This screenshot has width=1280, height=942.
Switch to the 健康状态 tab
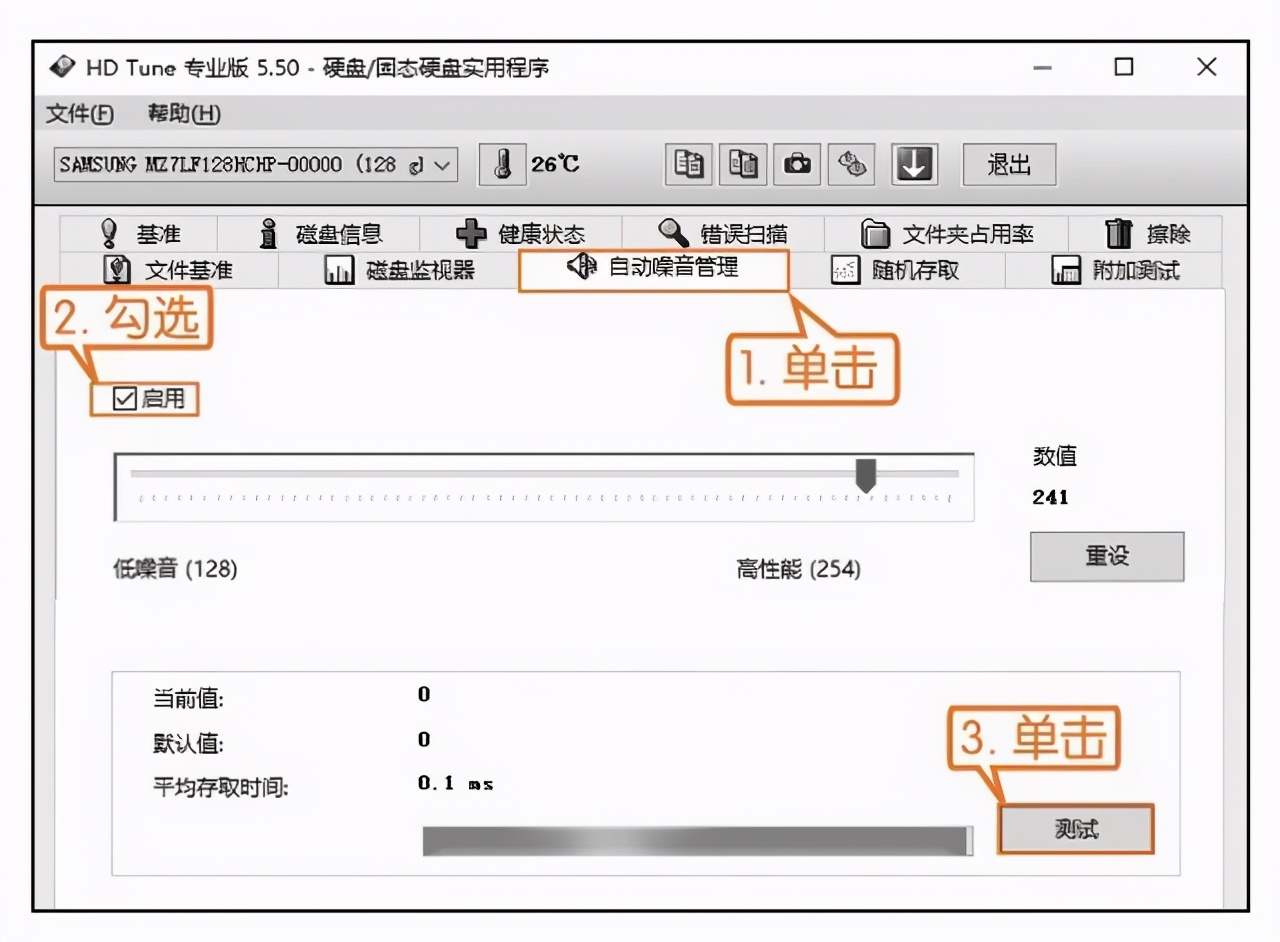[521, 234]
